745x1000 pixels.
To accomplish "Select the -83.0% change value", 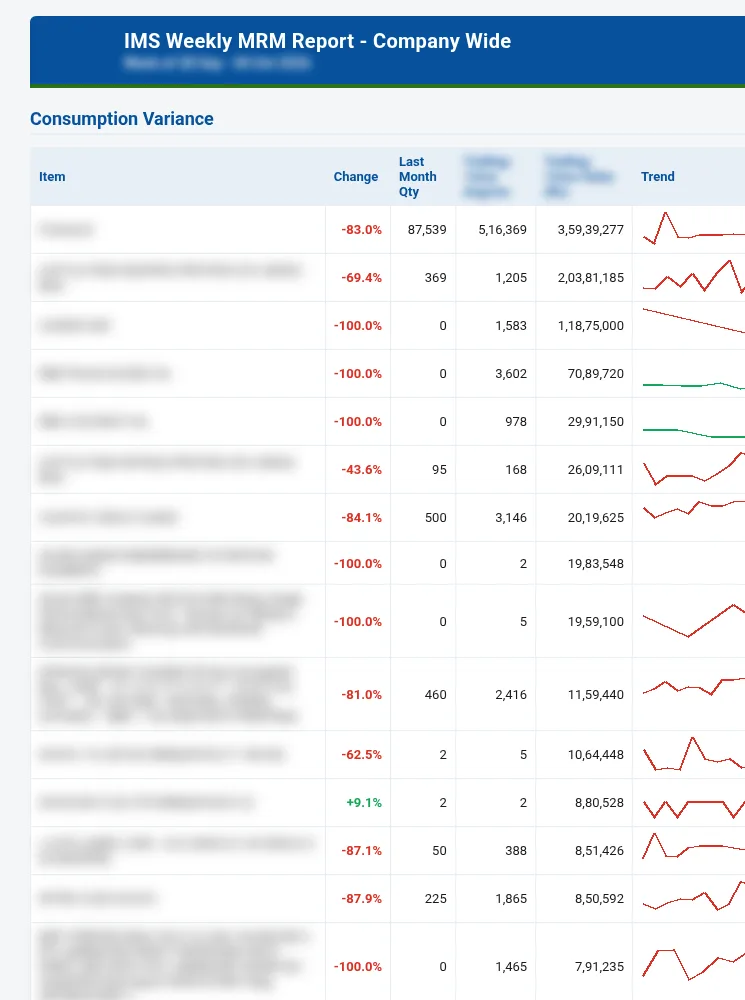I will [x=362, y=230].
